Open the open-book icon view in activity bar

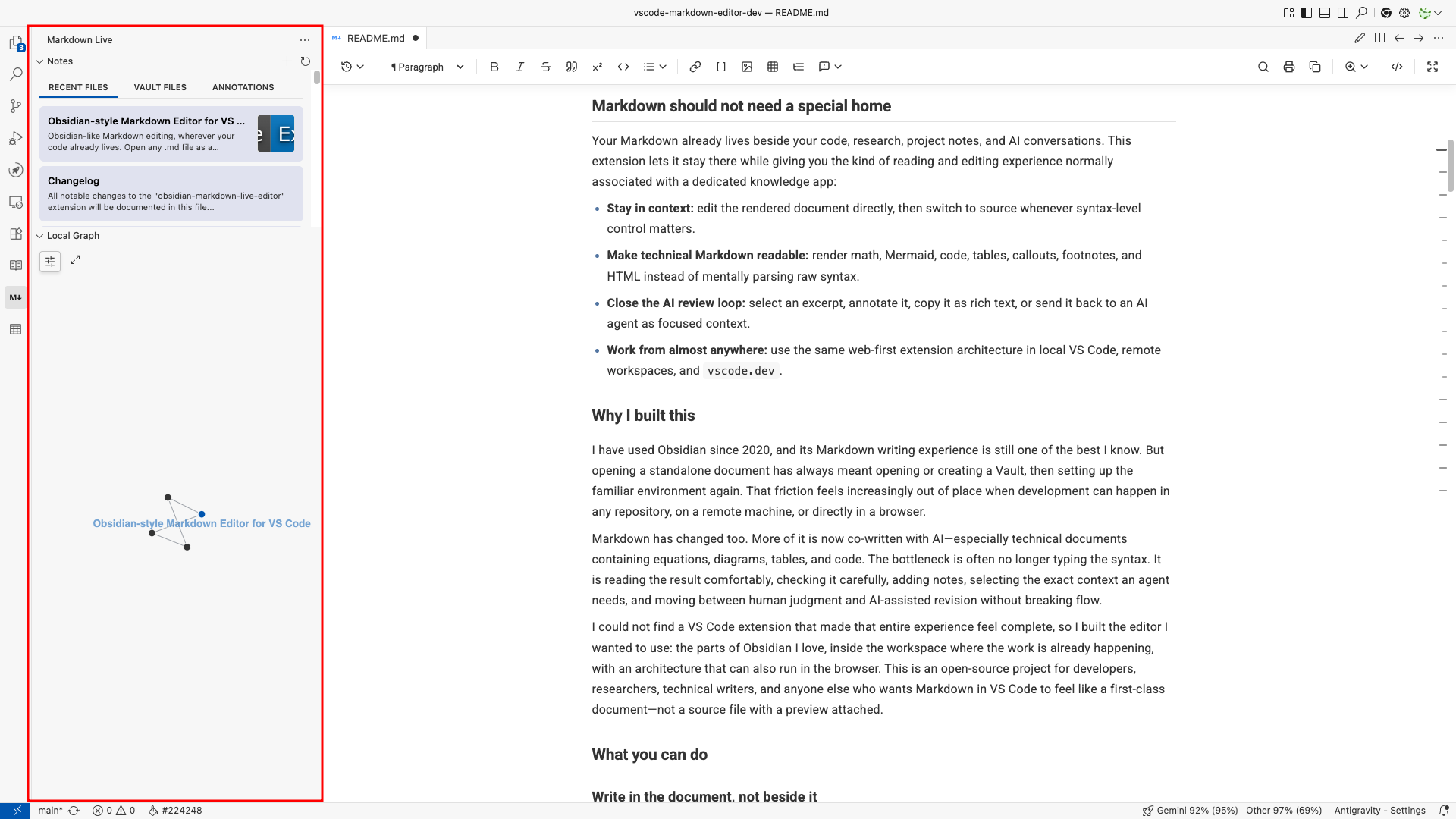click(16, 265)
